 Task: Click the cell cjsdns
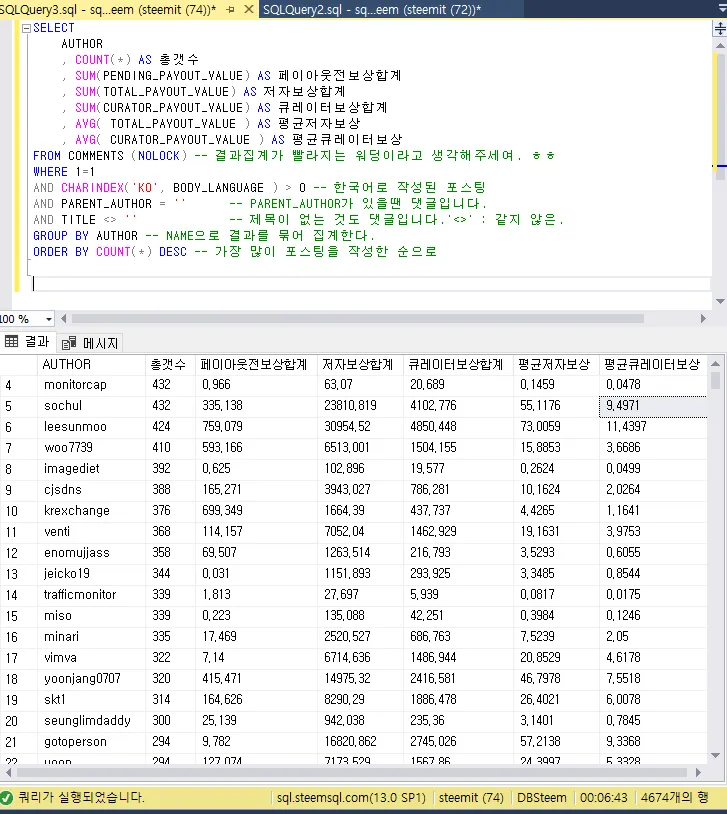coord(91,490)
